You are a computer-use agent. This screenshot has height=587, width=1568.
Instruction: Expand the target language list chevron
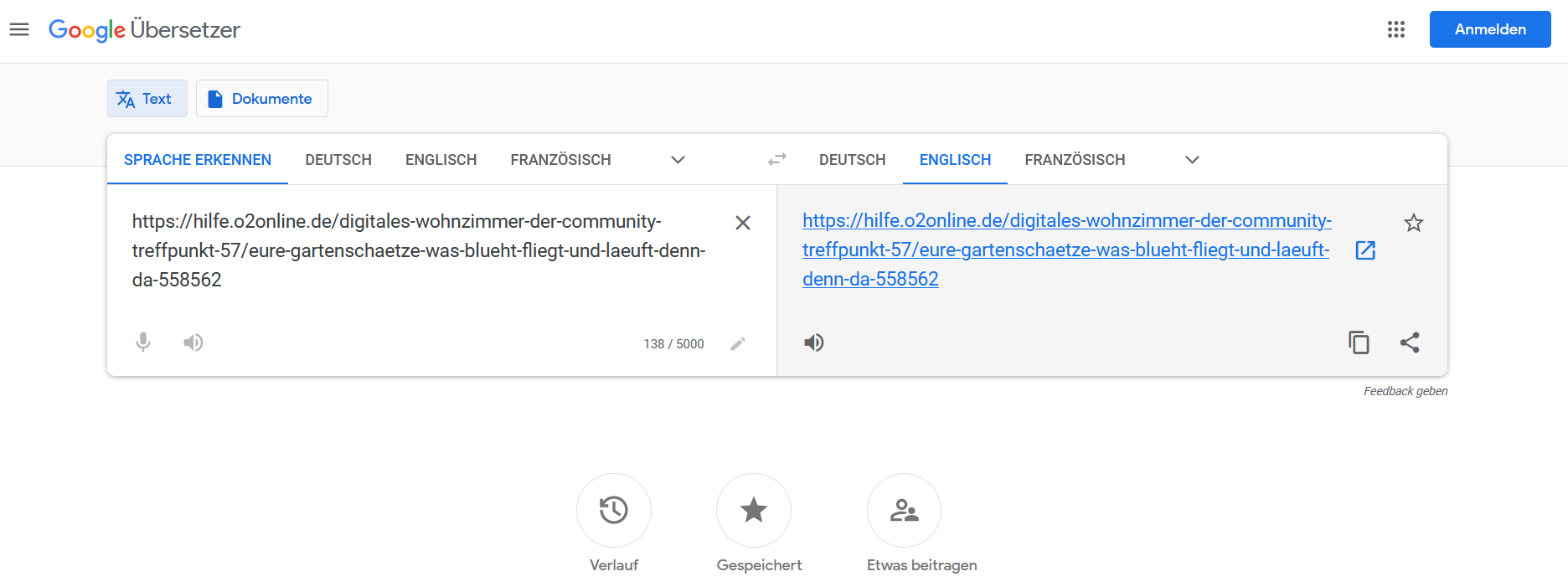click(1193, 160)
